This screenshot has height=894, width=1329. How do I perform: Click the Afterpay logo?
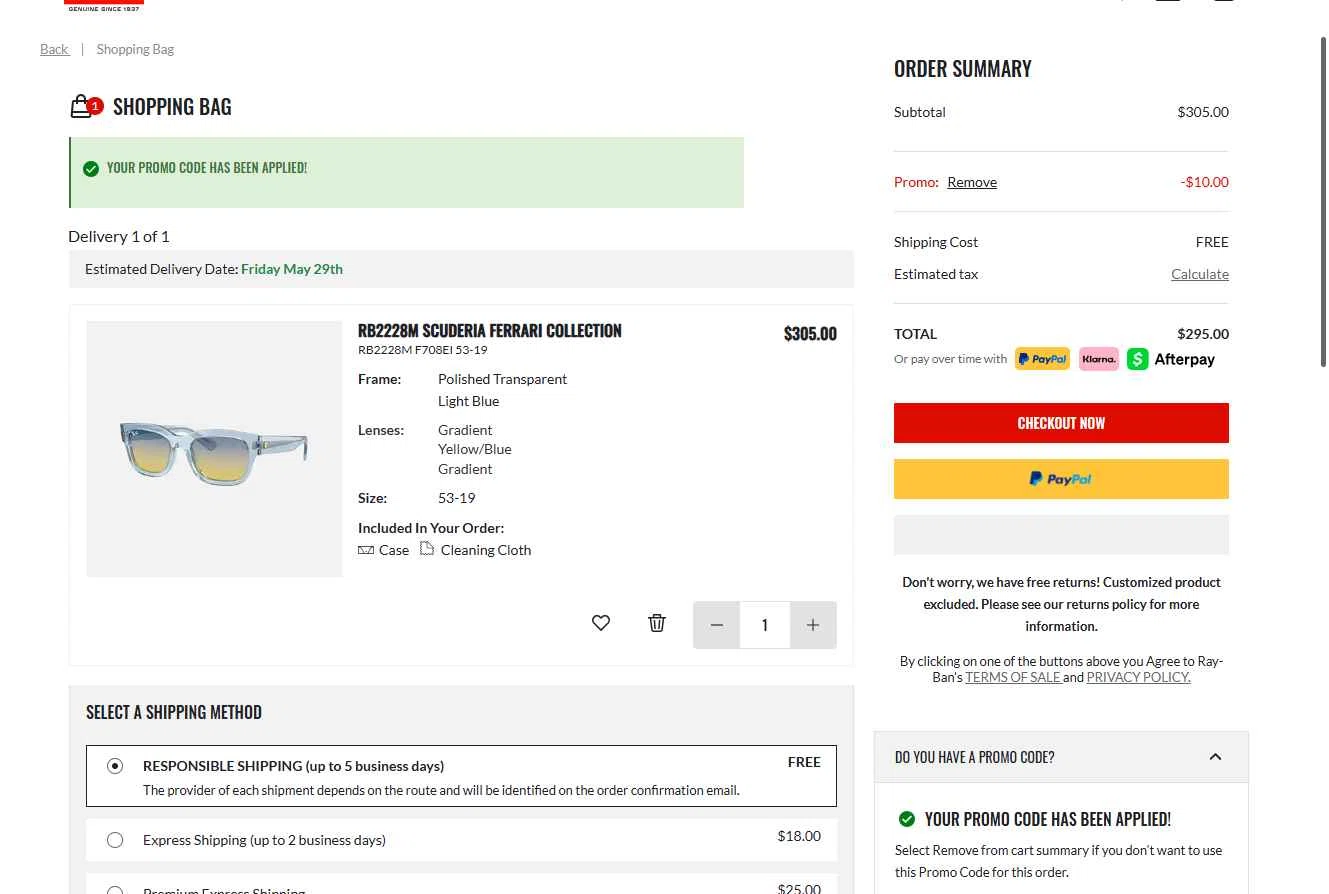[x=1171, y=359]
